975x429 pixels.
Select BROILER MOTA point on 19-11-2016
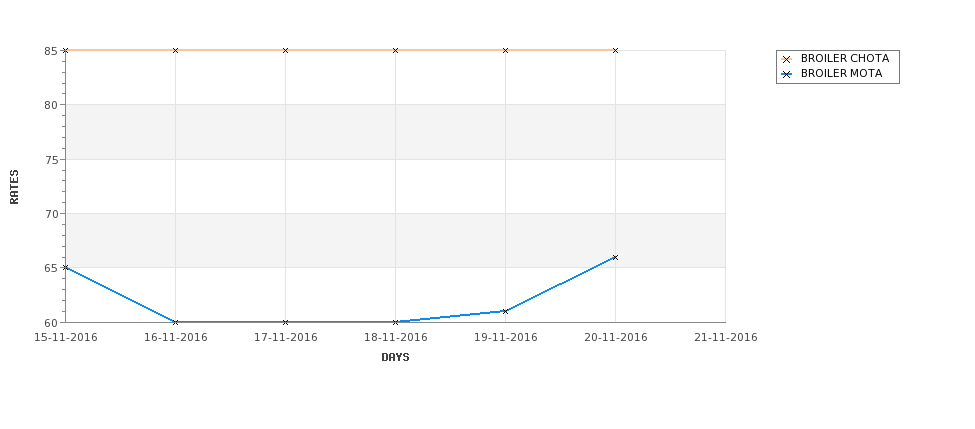pyautogui.click(x=506, y=311)
